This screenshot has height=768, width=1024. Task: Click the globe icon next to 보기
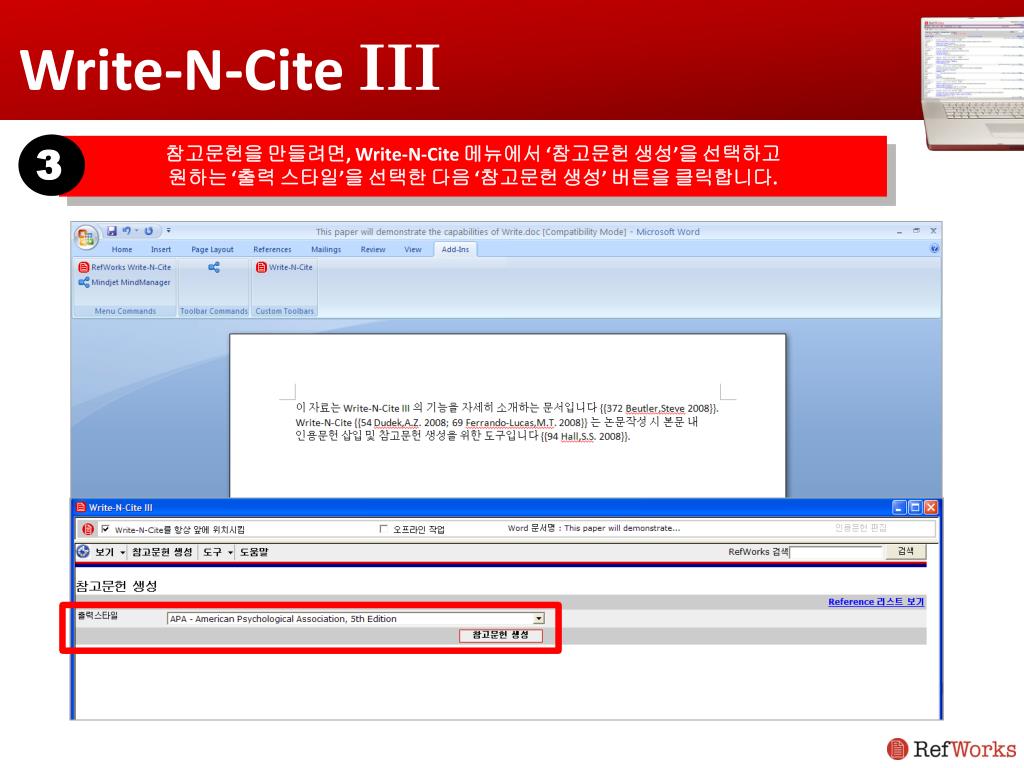point(83,551)
